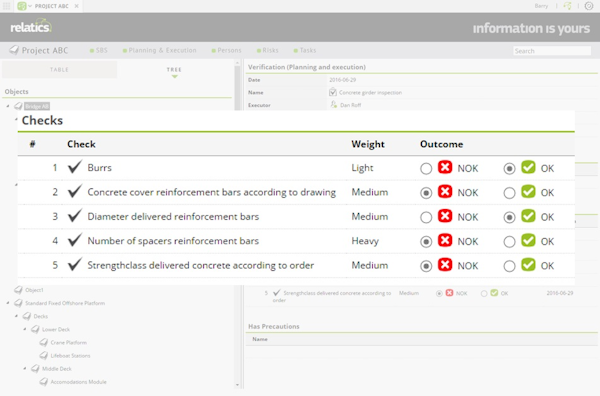600x396 pixels.
Task: Open Dan Roff executor link
Action: pyautogui.click(x=351, y=105)
